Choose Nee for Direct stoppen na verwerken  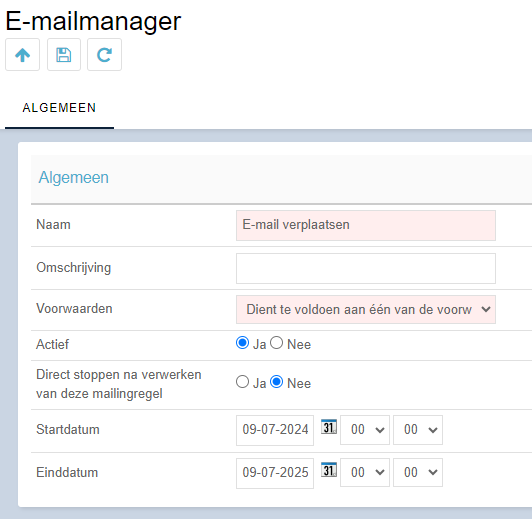[x=277, y=382]
